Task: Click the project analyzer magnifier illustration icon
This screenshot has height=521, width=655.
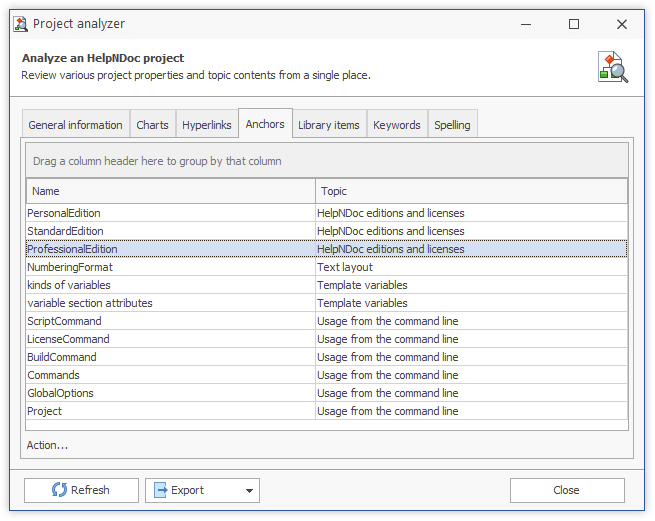Action: pos(613,67)
